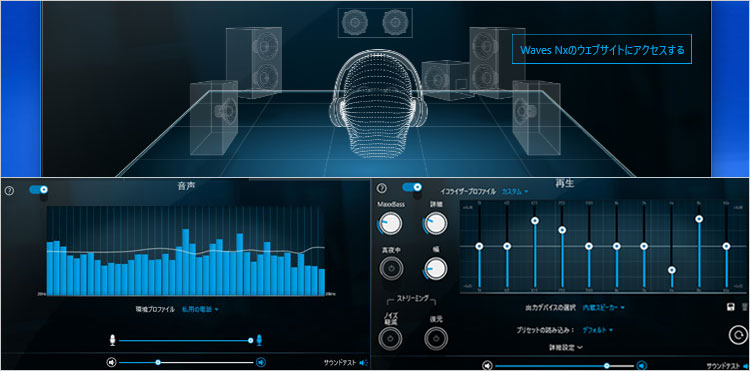Adjust the voice panel volume slider handle

[x=158, y=362]
